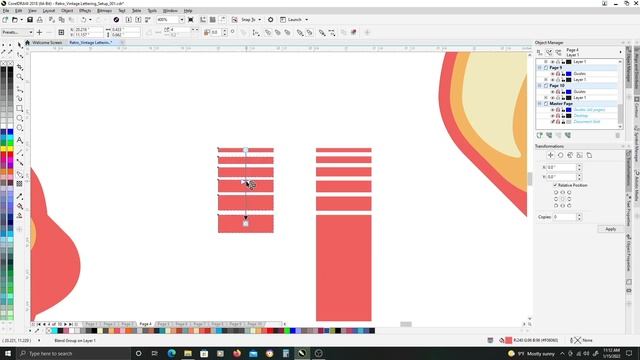Image resolution: width=640 pixels, height=360 pixels.
Task: Click the add preset plus icon
Action: 40,32
